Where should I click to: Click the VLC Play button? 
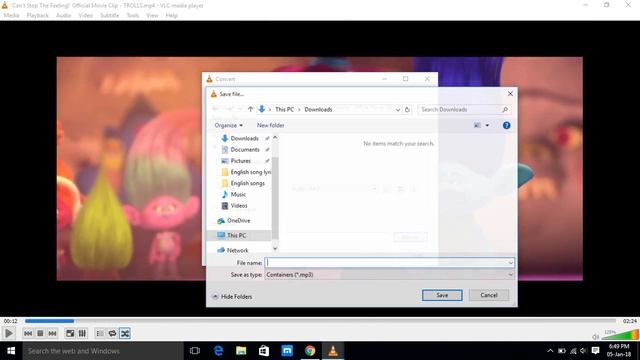(x=8, y=333)
